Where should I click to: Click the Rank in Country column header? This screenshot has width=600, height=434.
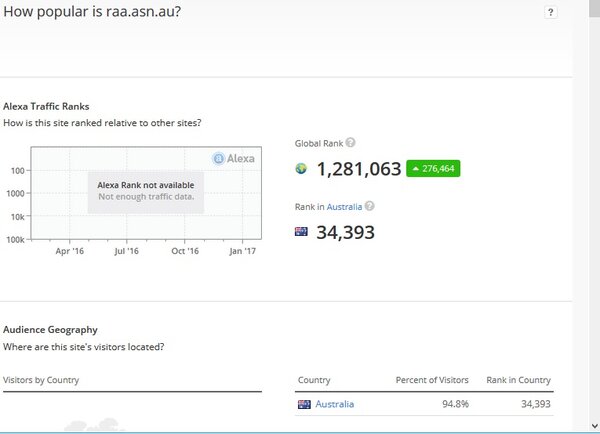(x=519, y=380)
